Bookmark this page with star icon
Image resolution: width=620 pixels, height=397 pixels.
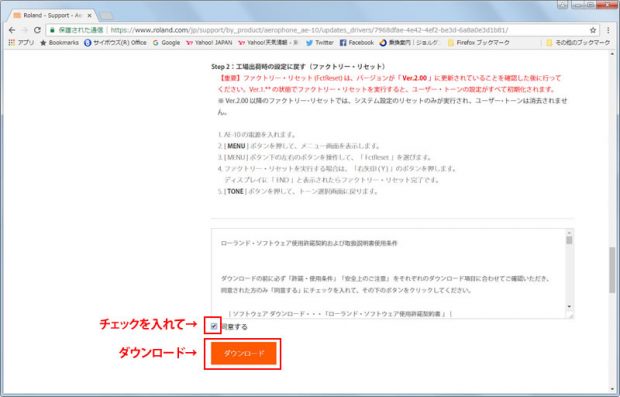tap(593, 30)
